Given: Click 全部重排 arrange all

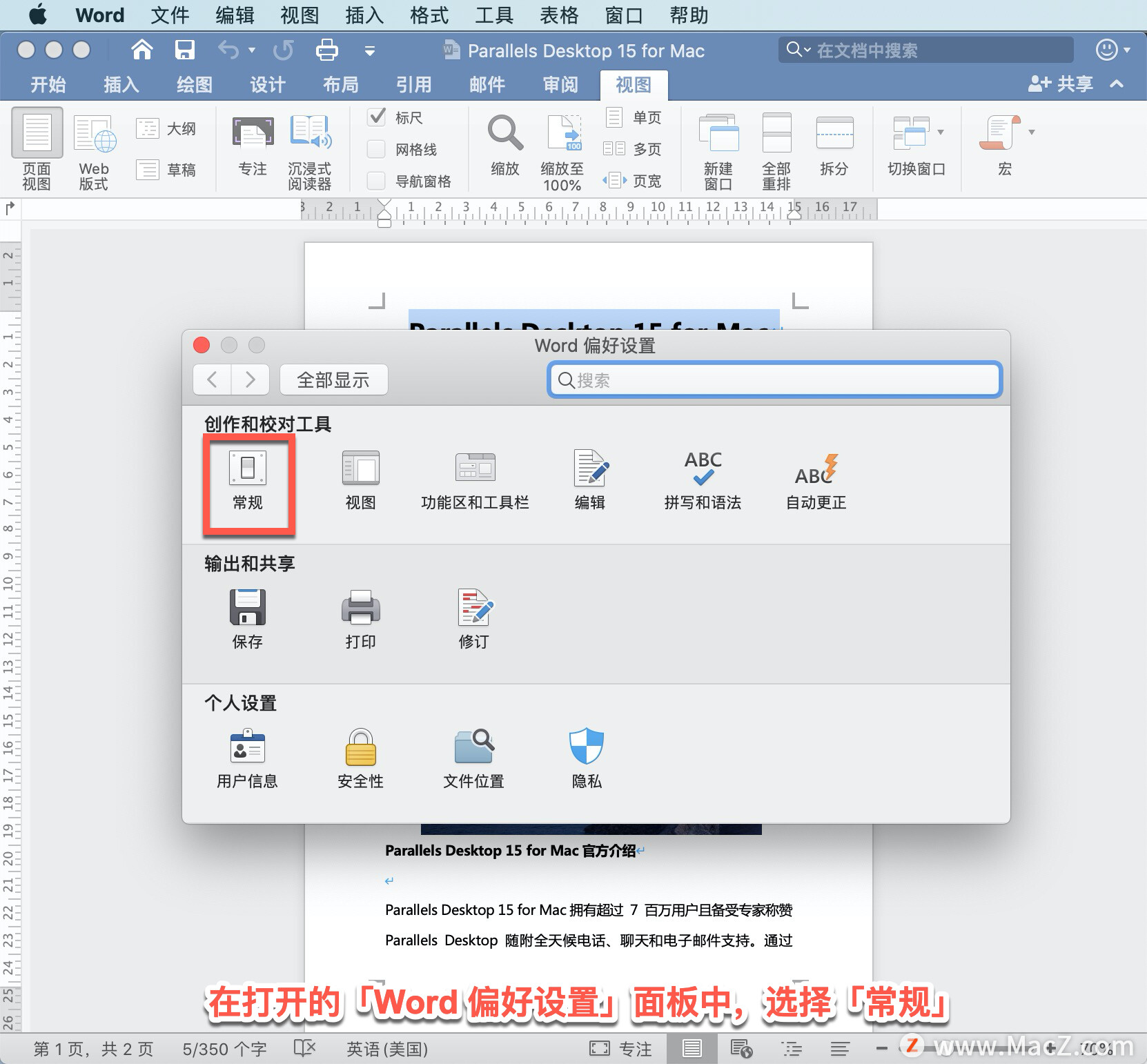Looking at the screenshot, I should [776, 152].
